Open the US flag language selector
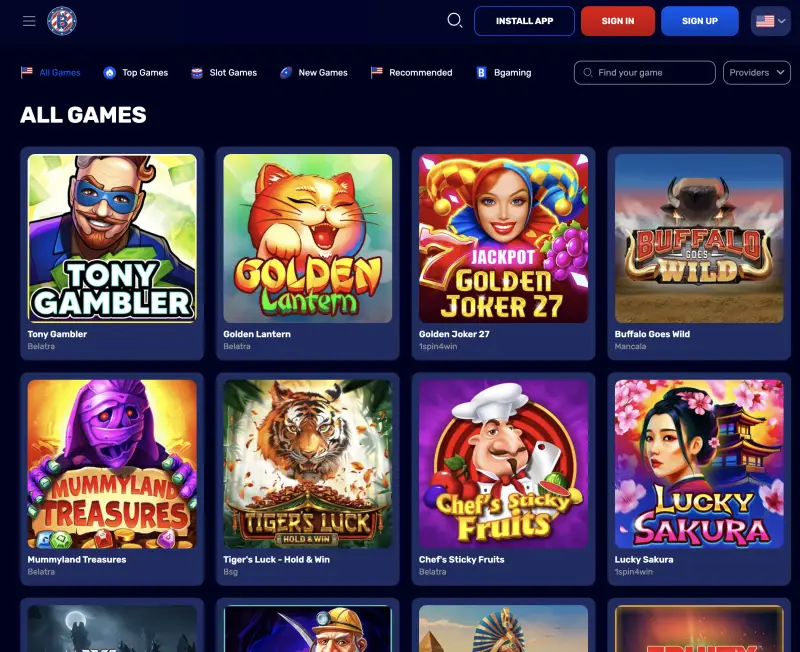Viewport: 800px width, 652px height. 770,21
